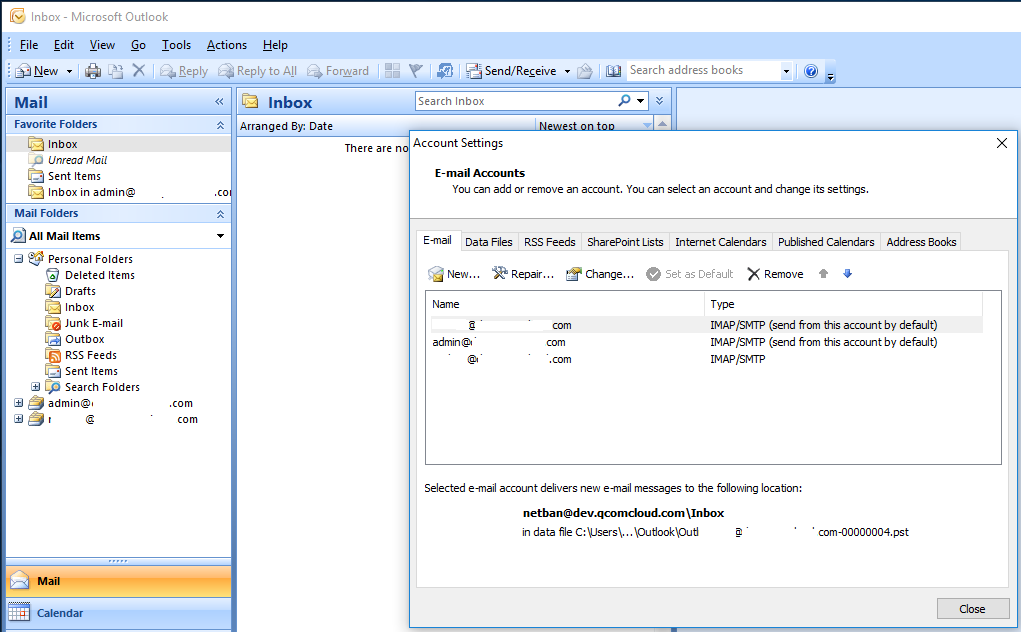The image size is (1021, 632).
Task: Click the blue Help question icon
Action: point(811,70)
